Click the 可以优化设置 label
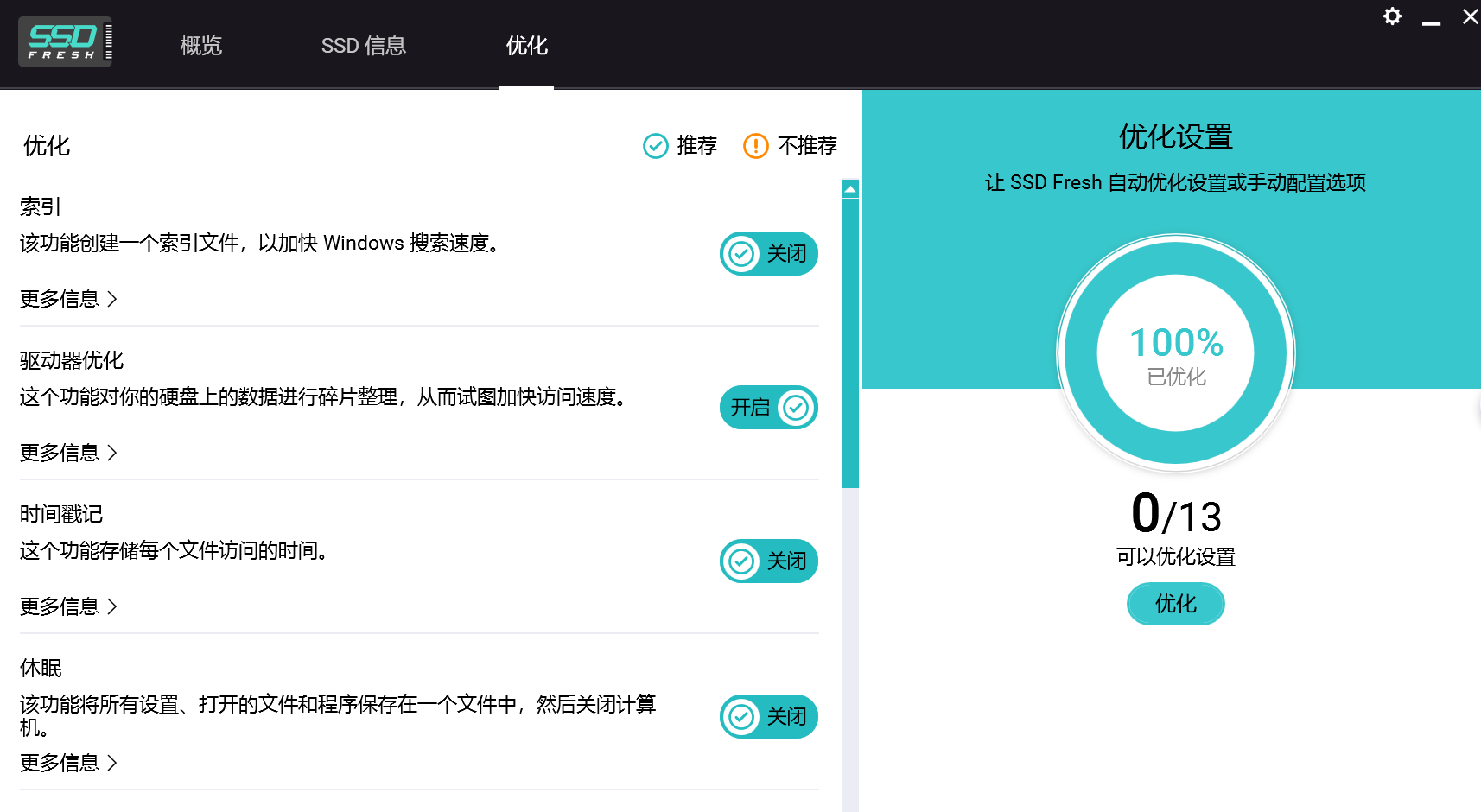Viewport: 1481px width, 812px height. 1176,557
